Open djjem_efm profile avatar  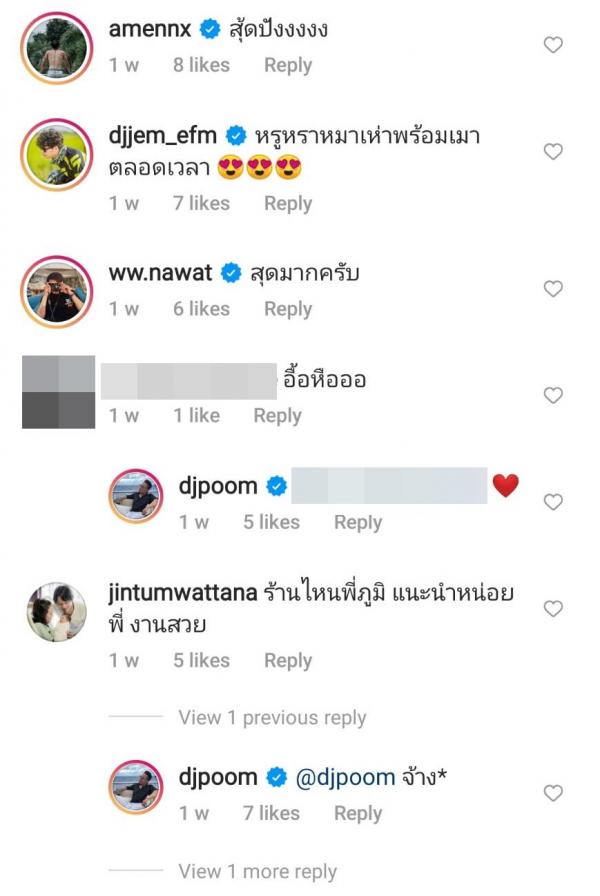57,155
